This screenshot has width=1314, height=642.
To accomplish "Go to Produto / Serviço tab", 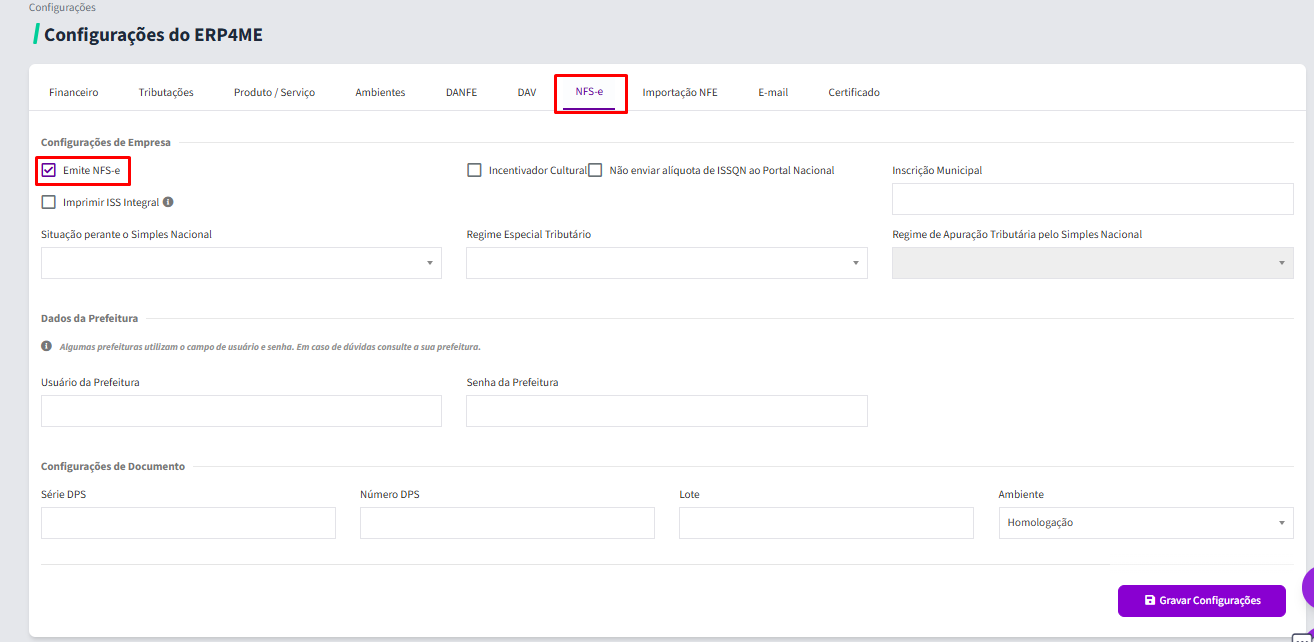I will tap(274, 92).
